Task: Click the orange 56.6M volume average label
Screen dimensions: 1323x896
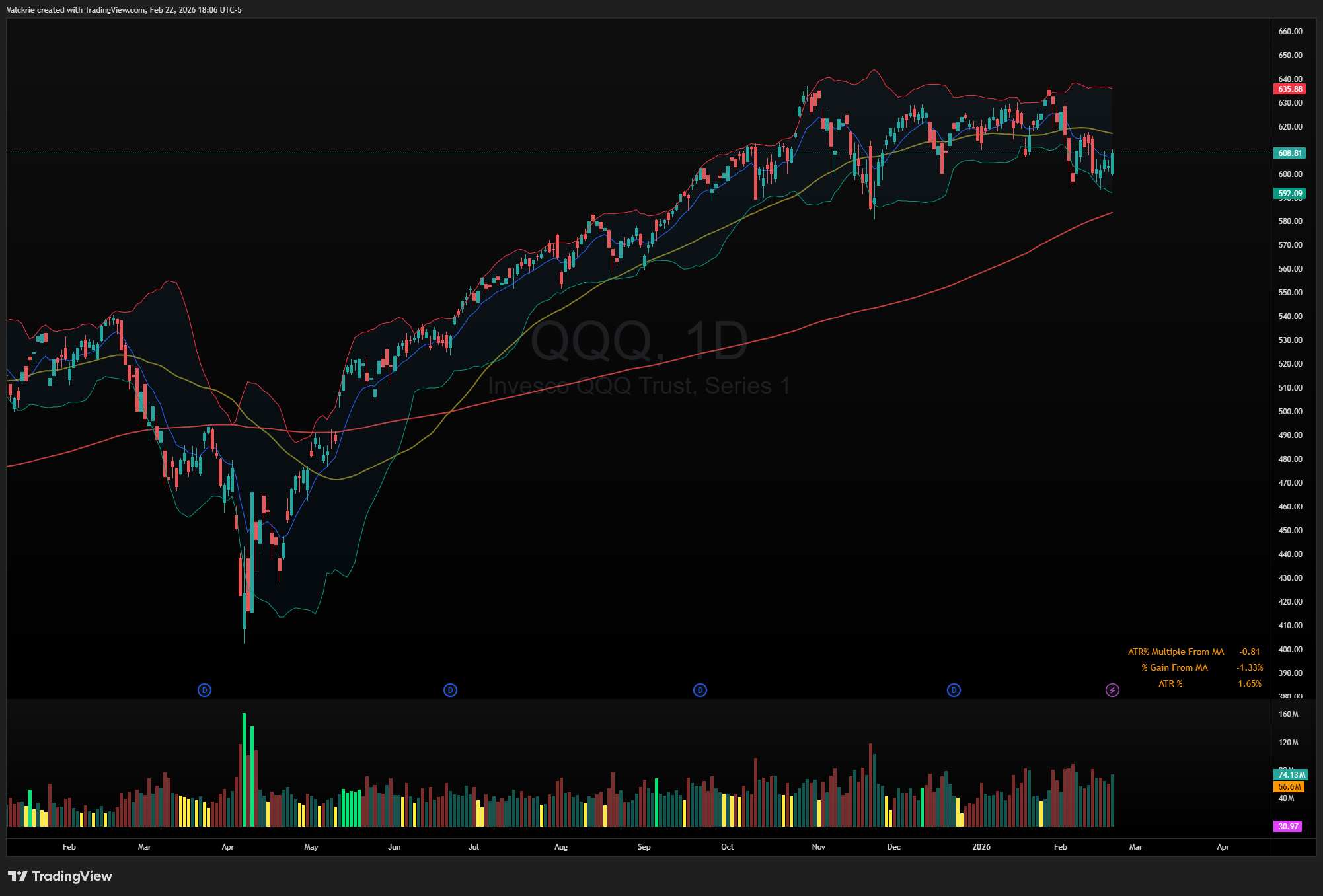Action: point(1289,786)
